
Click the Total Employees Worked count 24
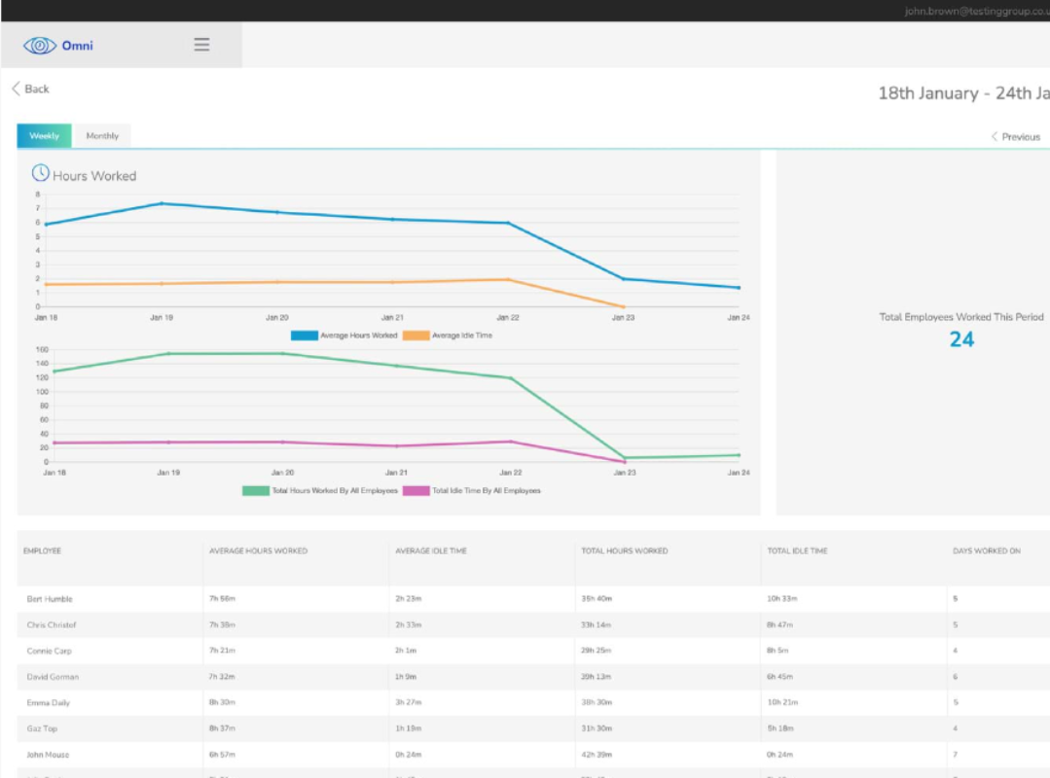962,339
